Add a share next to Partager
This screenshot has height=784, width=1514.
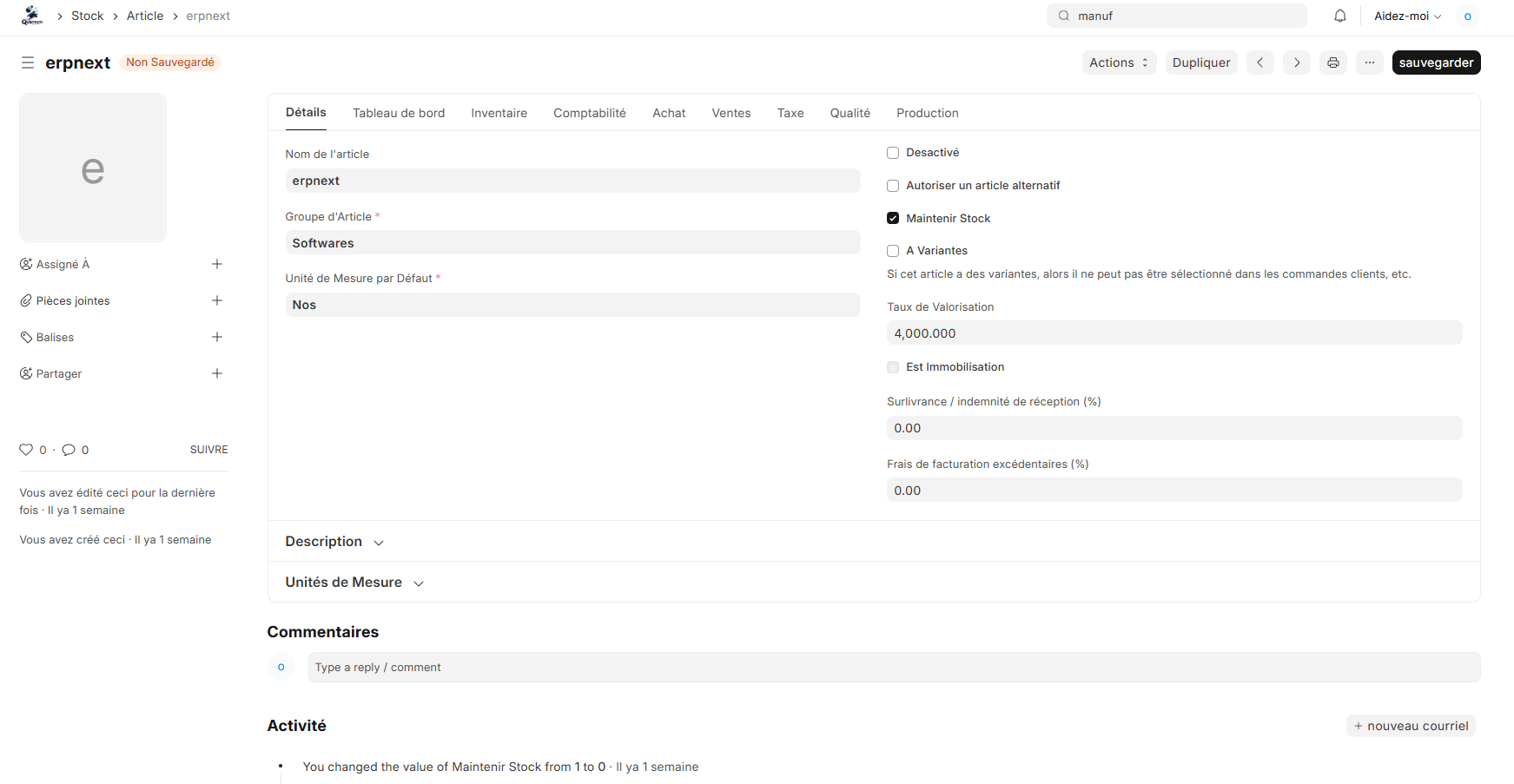click(x=217, y=373)
